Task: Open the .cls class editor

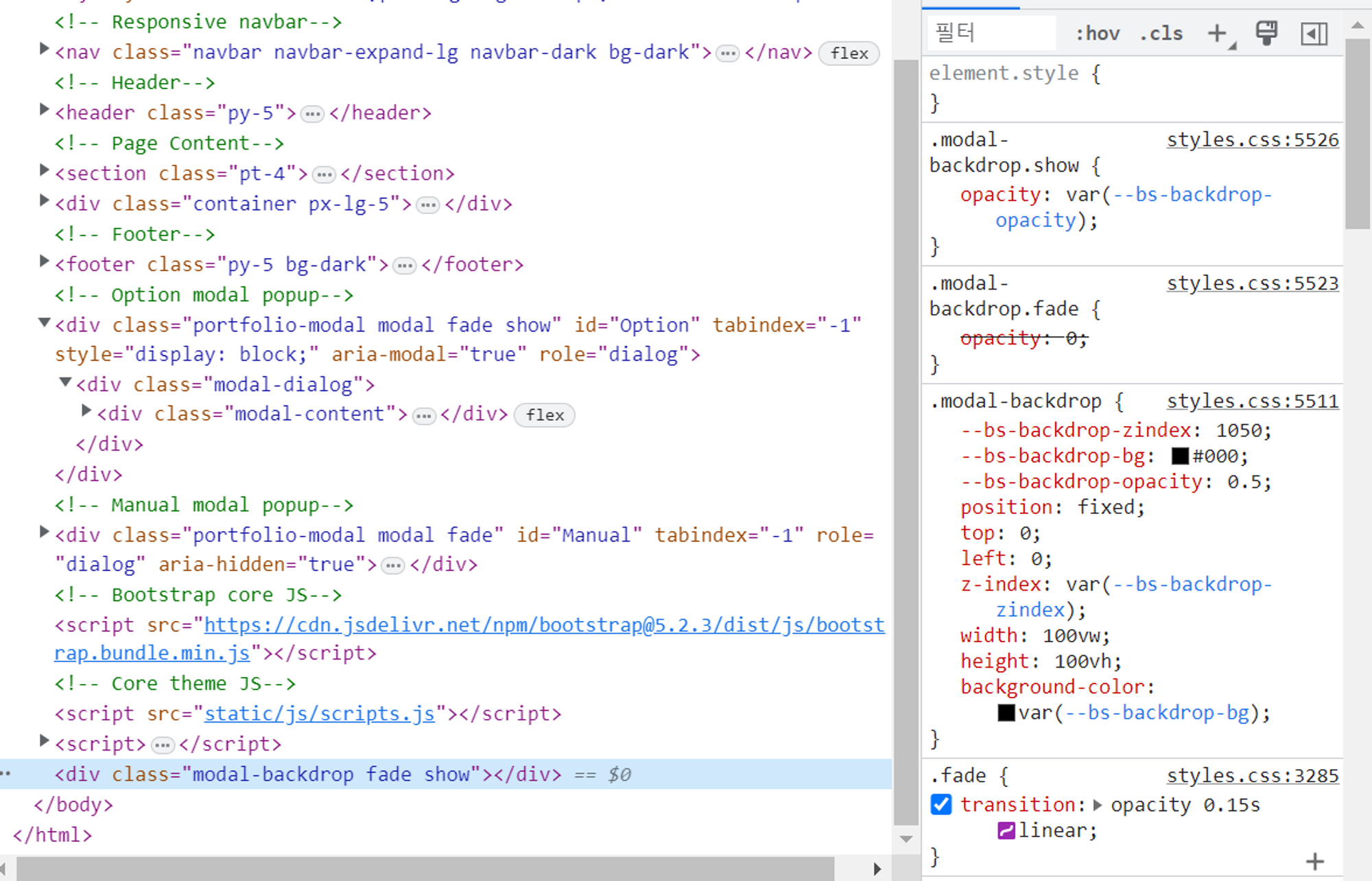Action: click(x=1161, y=34)
